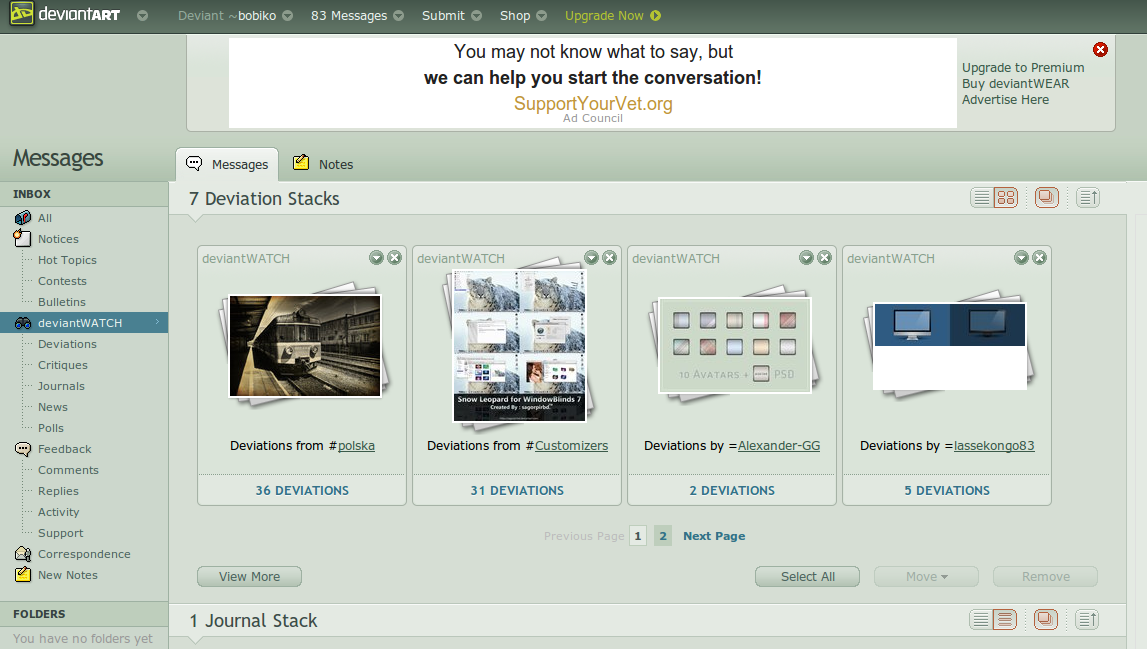Click the Messages tab speech bubble icon
The height and width of the screenshot is (649, 1147).
pos(194,163)
